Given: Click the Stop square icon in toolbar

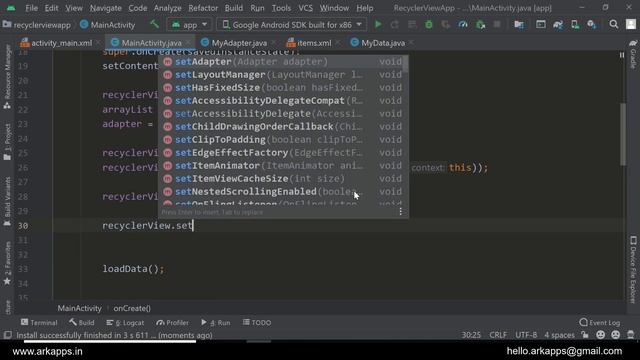Looking at the screenshot, I should pos(497,25).
